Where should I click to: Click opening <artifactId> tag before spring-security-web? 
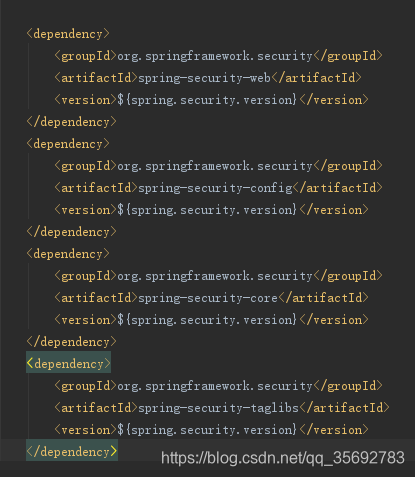pyautogui.click(x=96, y=78)
